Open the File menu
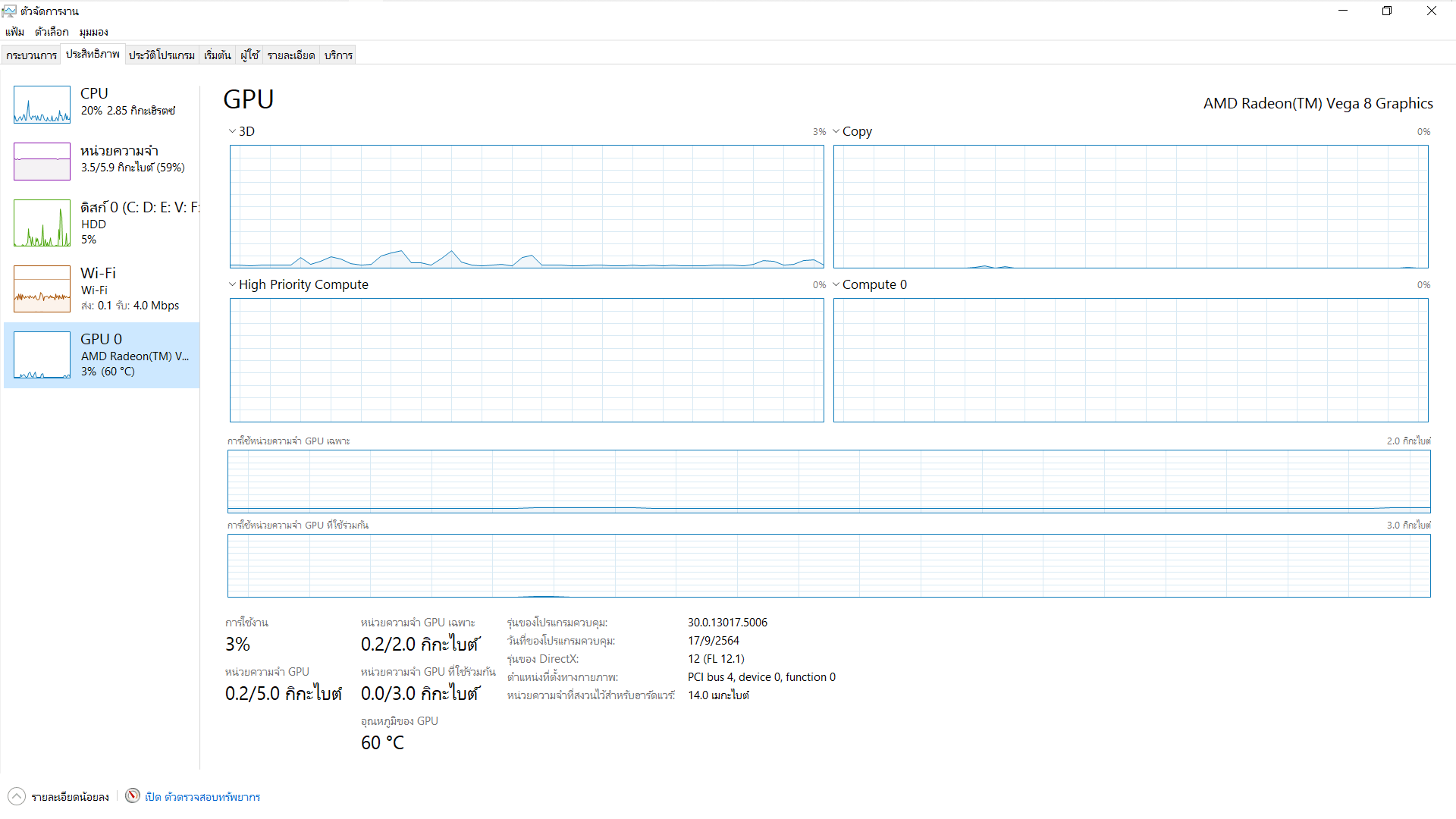This screenshot has width=1456, height=819. click(x=14, y=32)
